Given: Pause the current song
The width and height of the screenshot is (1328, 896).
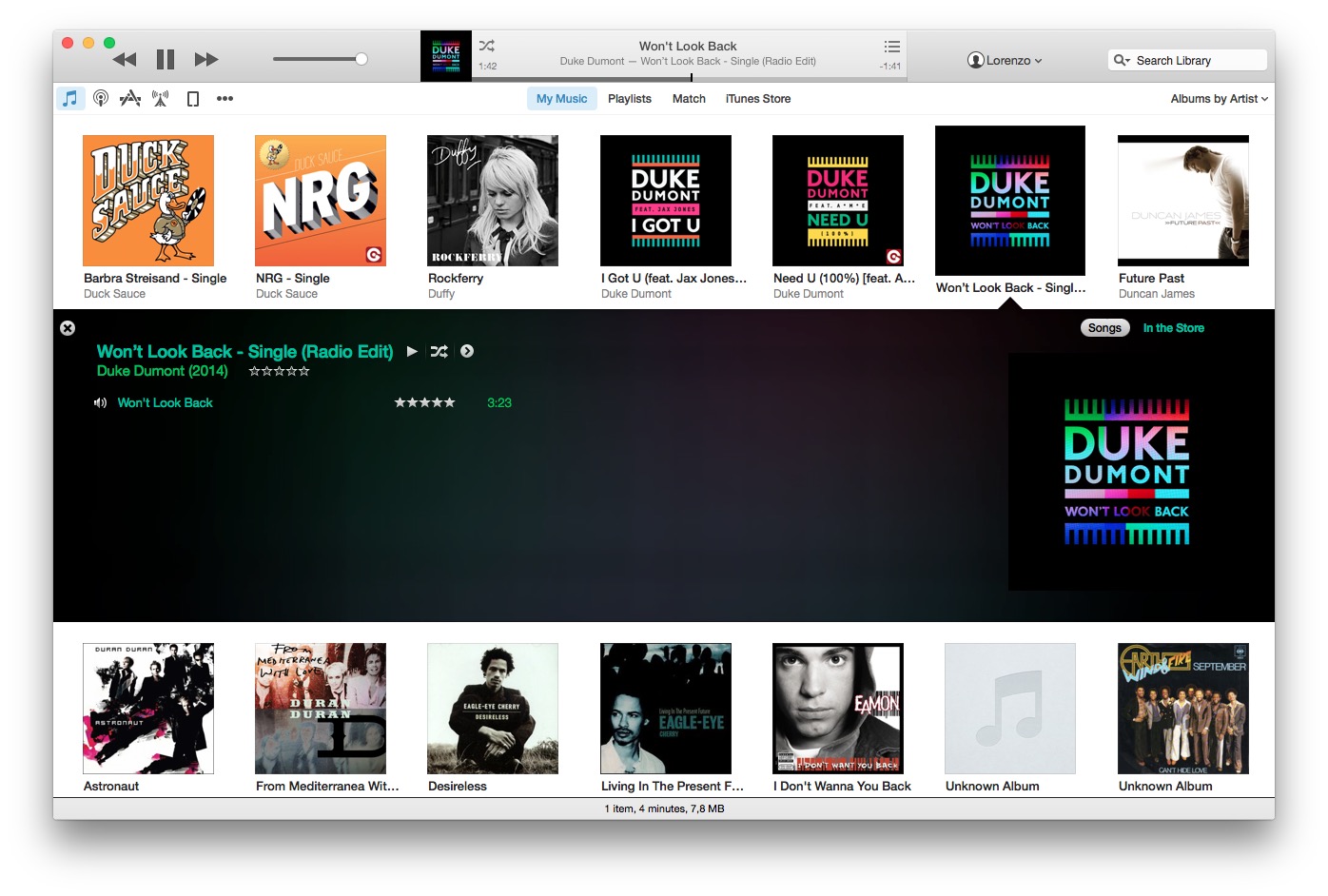Looking at the screenshot, I should [165, 60].
